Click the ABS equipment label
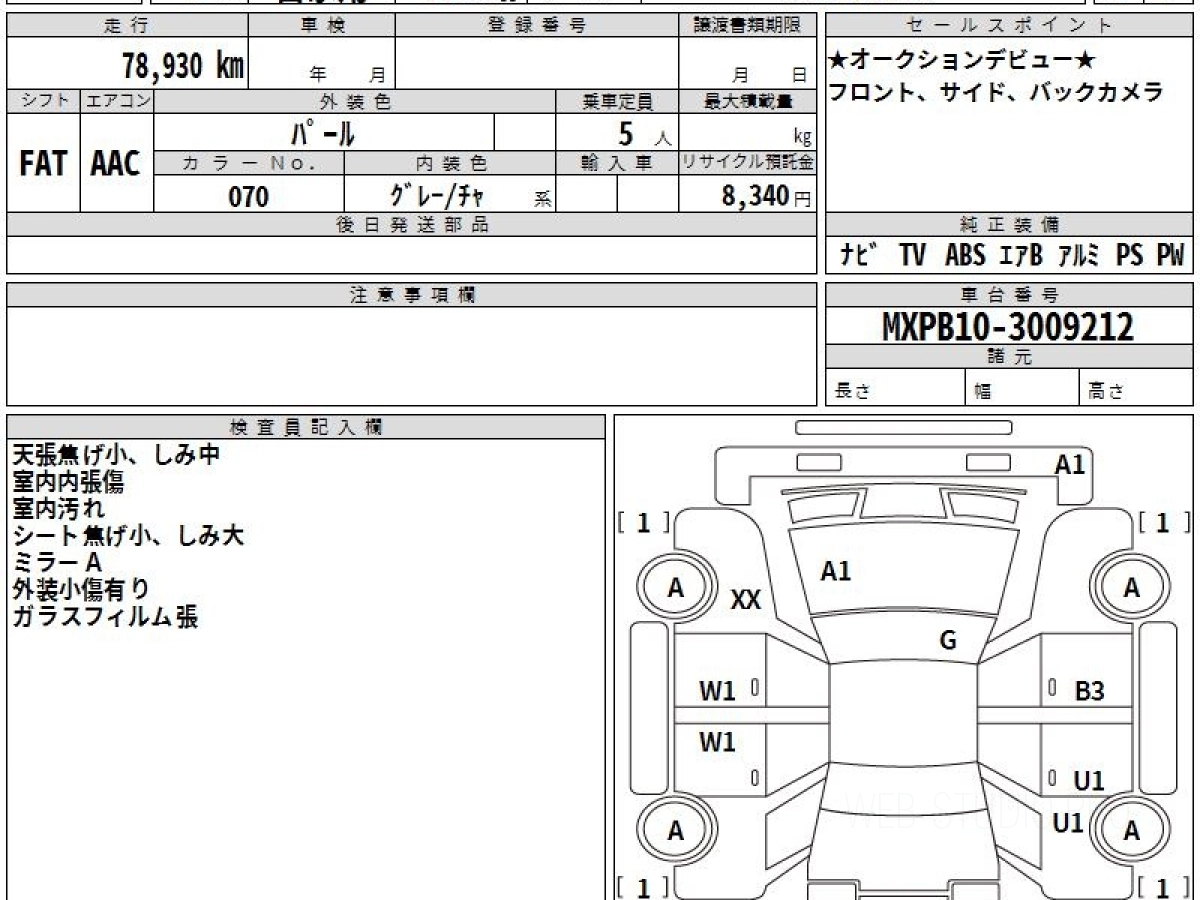Screen dimensions: 1200x900 pos(965,256)
